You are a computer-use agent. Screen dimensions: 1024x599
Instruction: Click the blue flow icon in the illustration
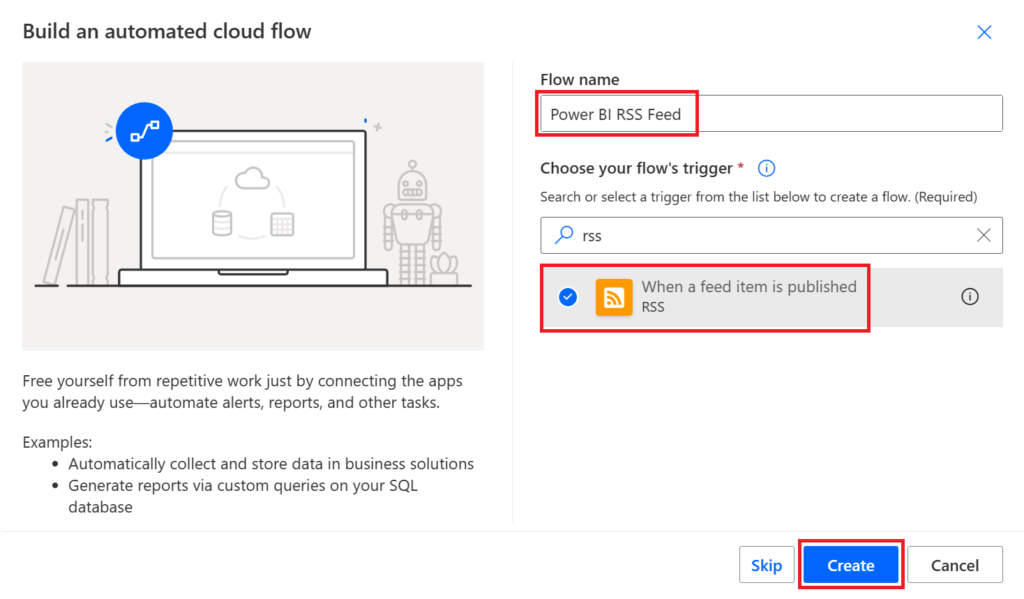145,130
